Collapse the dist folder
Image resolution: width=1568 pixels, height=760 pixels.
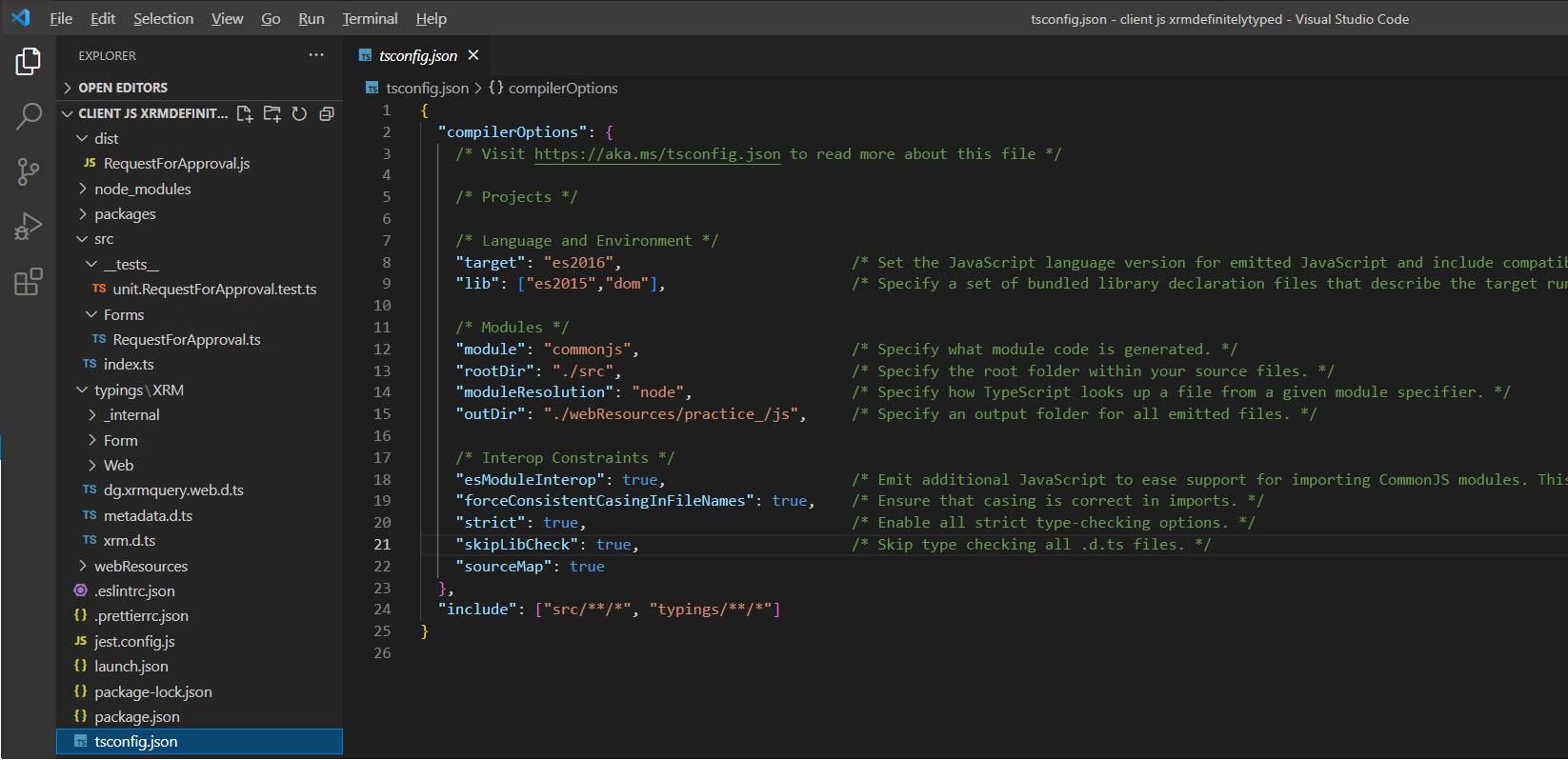(x=106, y=138)
